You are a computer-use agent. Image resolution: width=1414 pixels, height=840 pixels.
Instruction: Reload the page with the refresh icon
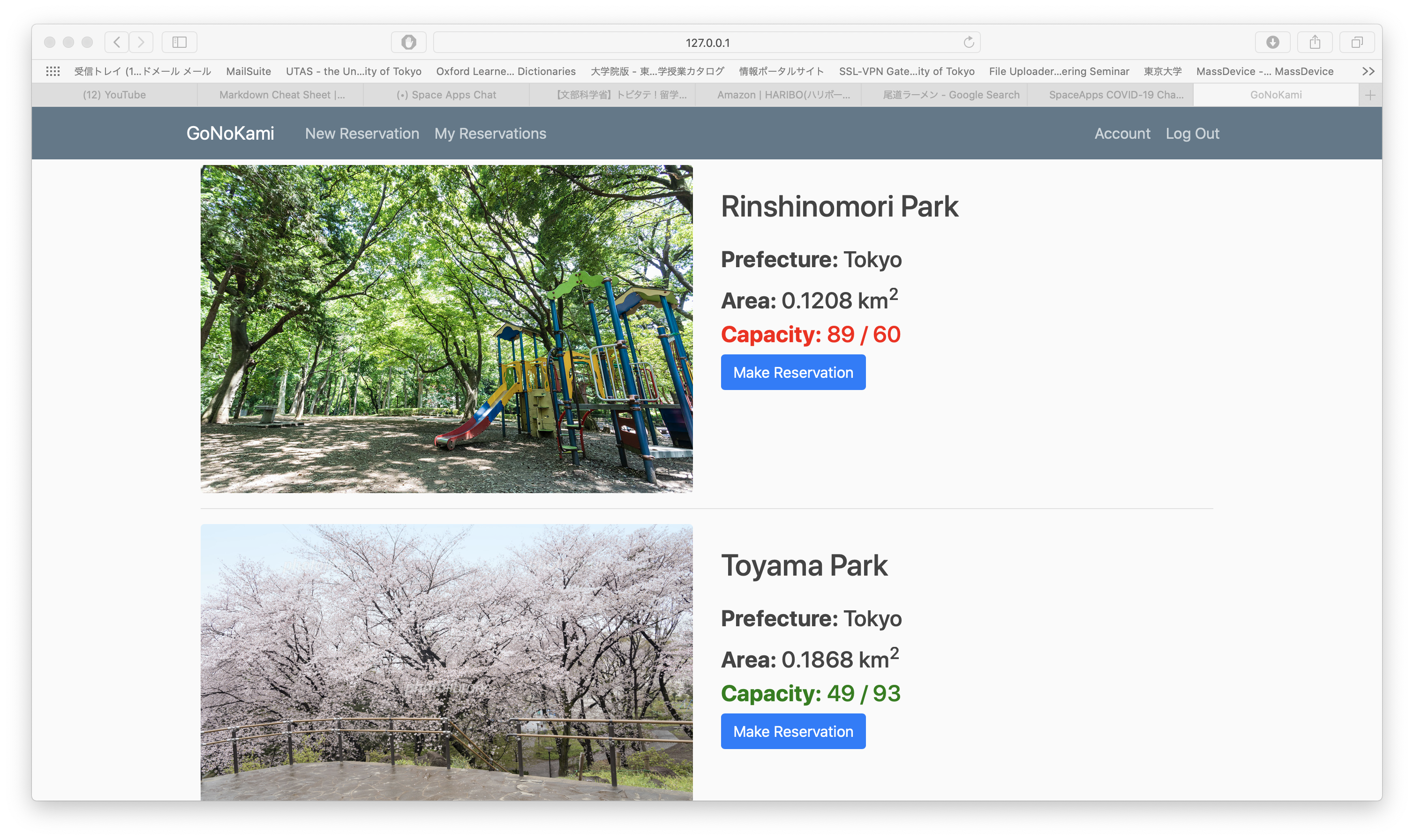point(969,42)
